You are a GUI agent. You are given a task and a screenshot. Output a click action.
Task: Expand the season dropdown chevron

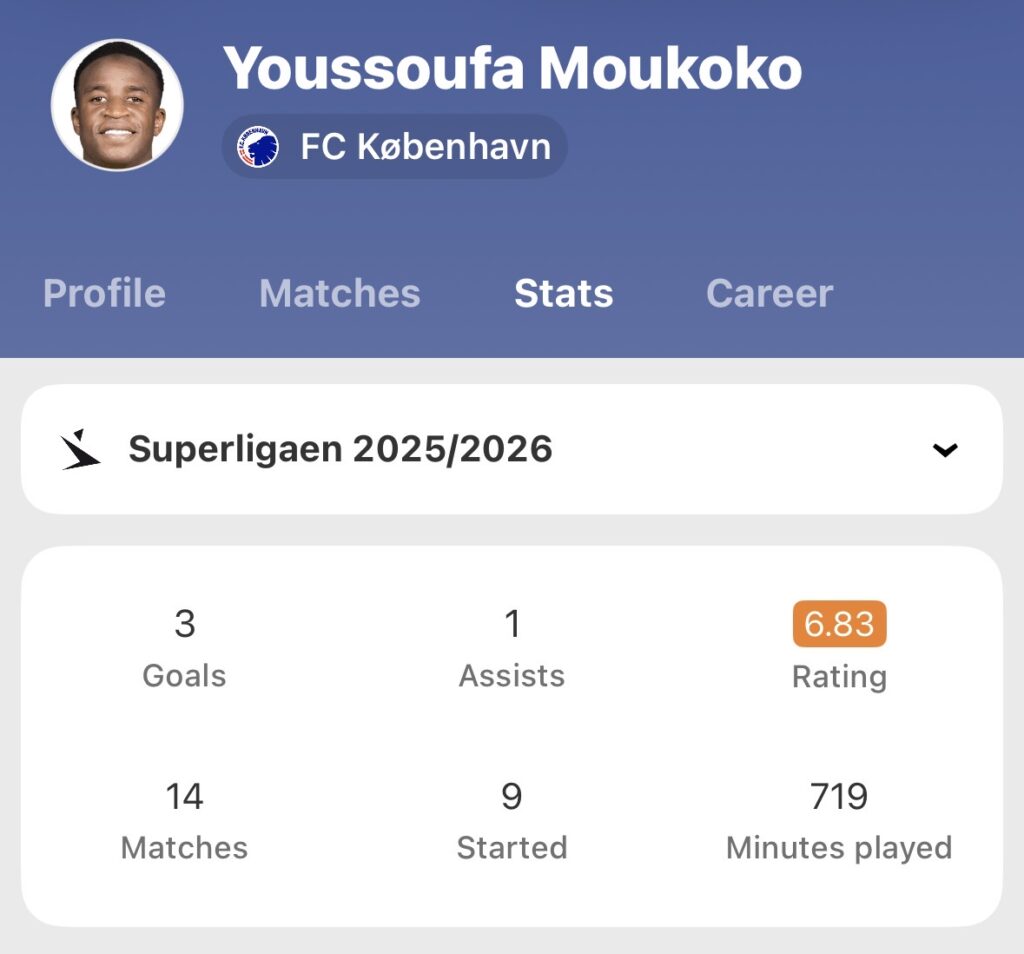pos(944,450)
